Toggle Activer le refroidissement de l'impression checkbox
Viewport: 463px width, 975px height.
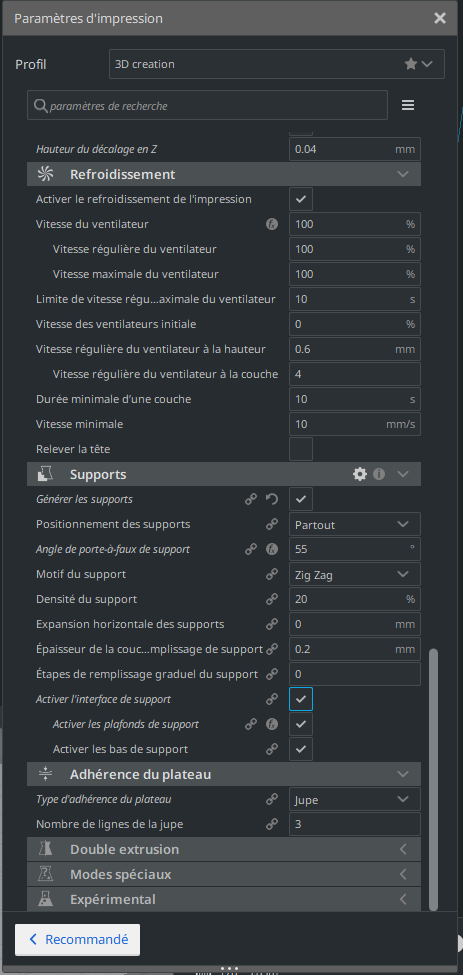[301, 200]
